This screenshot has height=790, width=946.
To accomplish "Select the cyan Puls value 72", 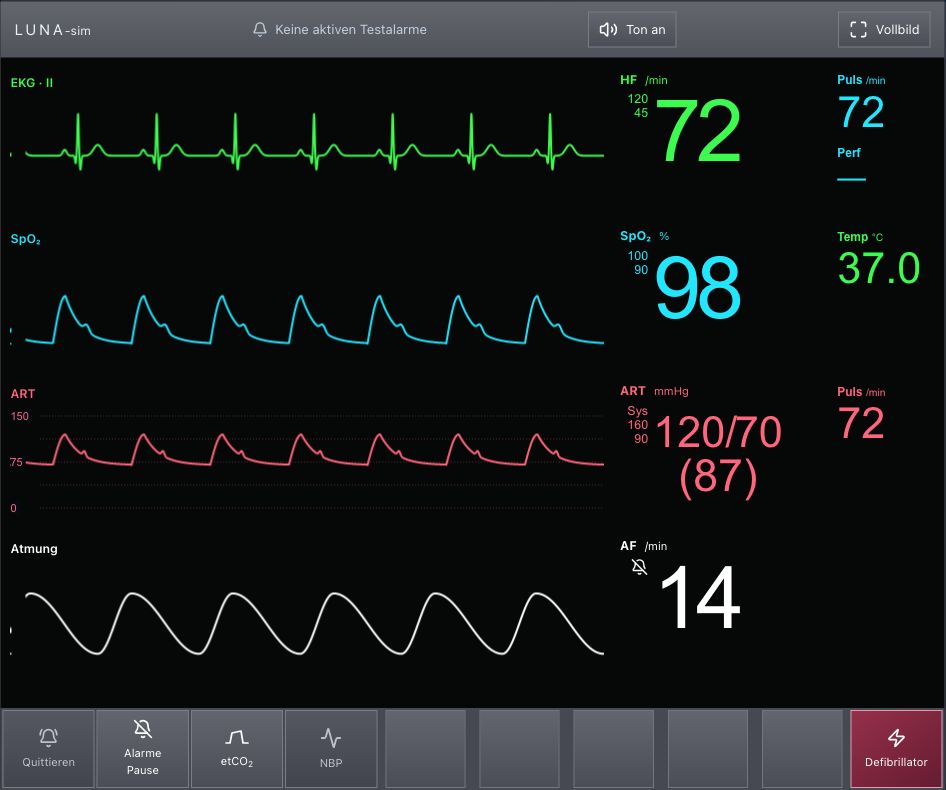I will (861, 112).
